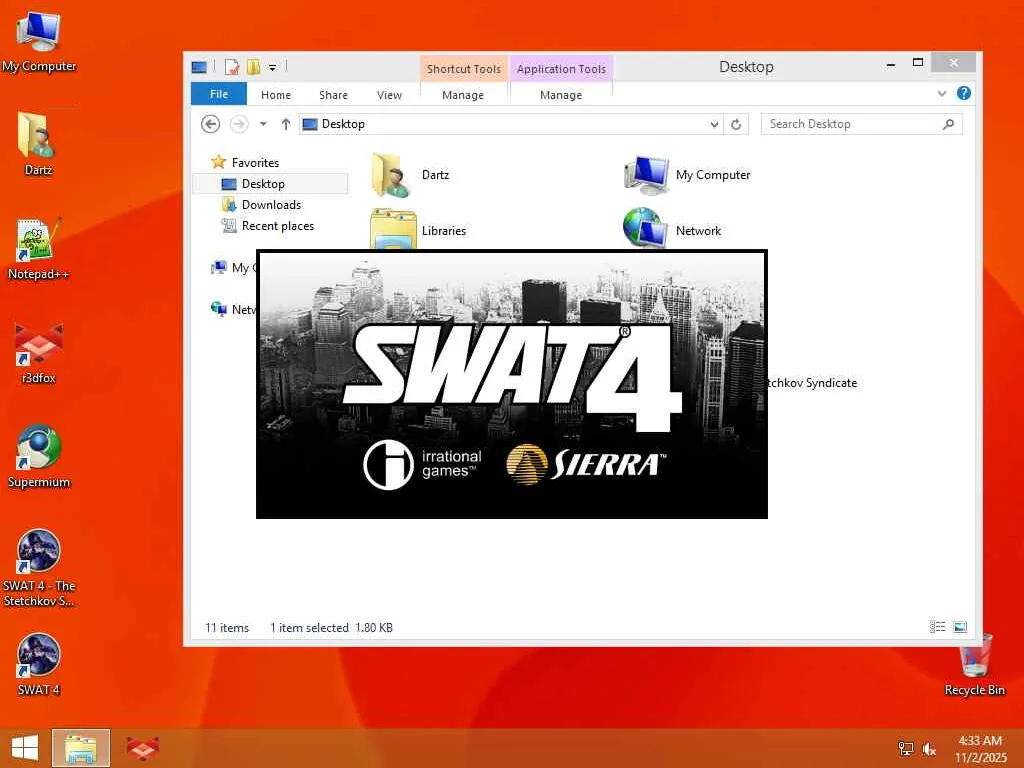The width and height of the screenshot is (1024, 768).
Task: Open recent locations dropdown arrow
Action: click(x=263, y=124)
